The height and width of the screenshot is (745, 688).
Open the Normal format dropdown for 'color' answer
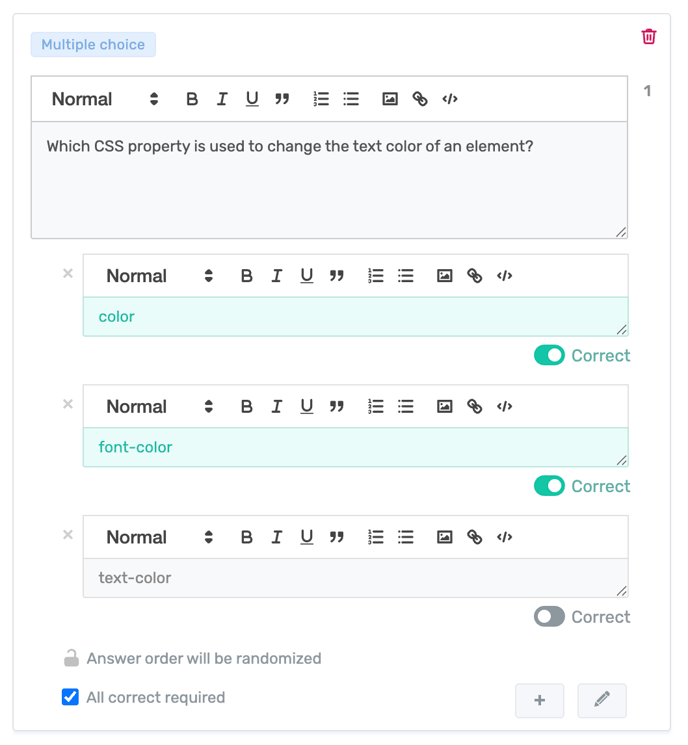click(159, 276)
